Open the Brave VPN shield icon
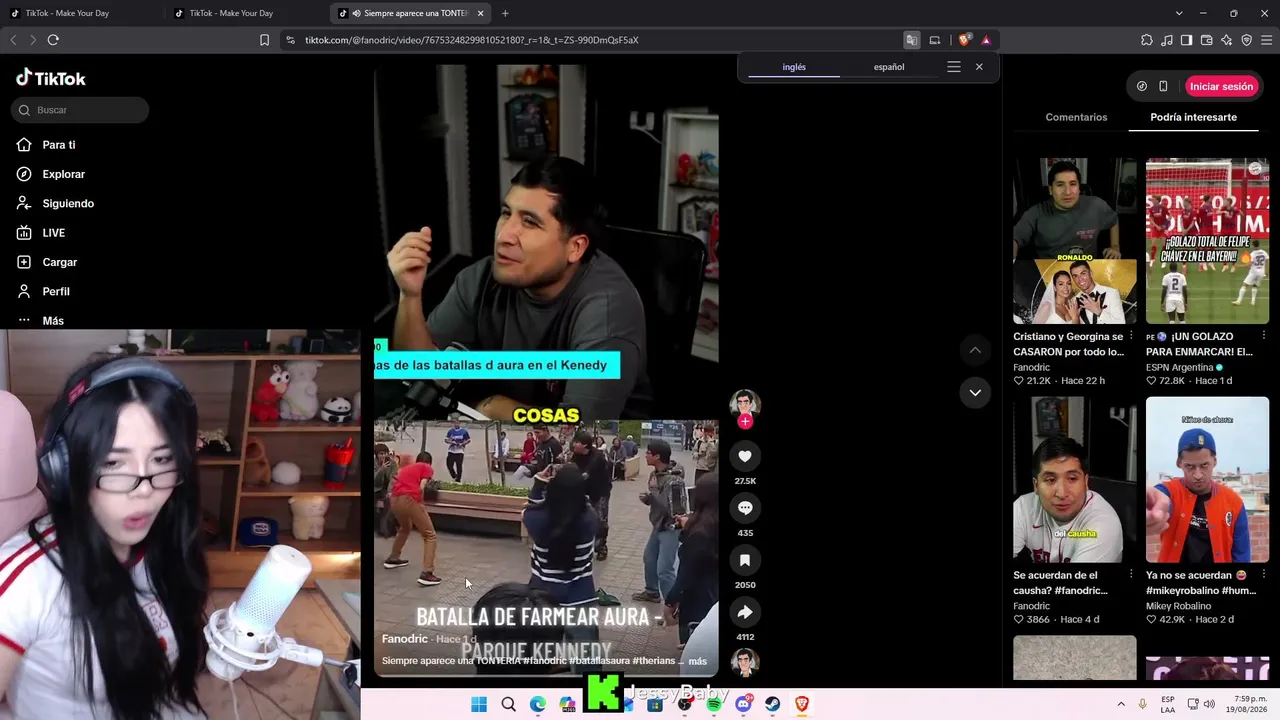The image size is (1280, 720). (x=1247, y=40)
